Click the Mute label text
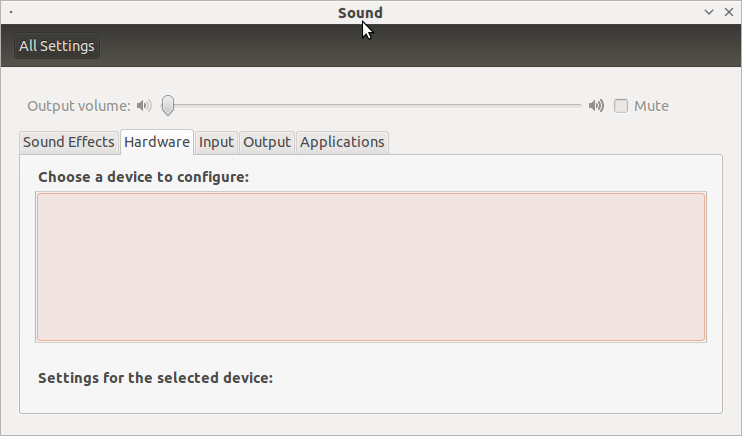Image resolution: width=742 pixels, height=436 pixels. point(651,106)
